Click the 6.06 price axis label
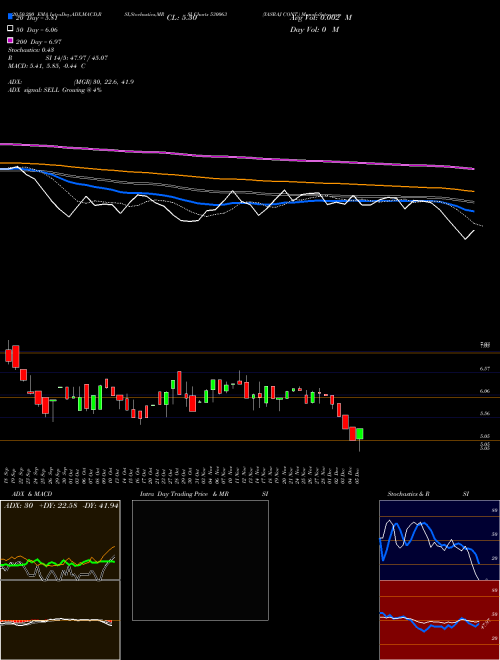Viewport: 500px width, 660px height. [485, 391]
